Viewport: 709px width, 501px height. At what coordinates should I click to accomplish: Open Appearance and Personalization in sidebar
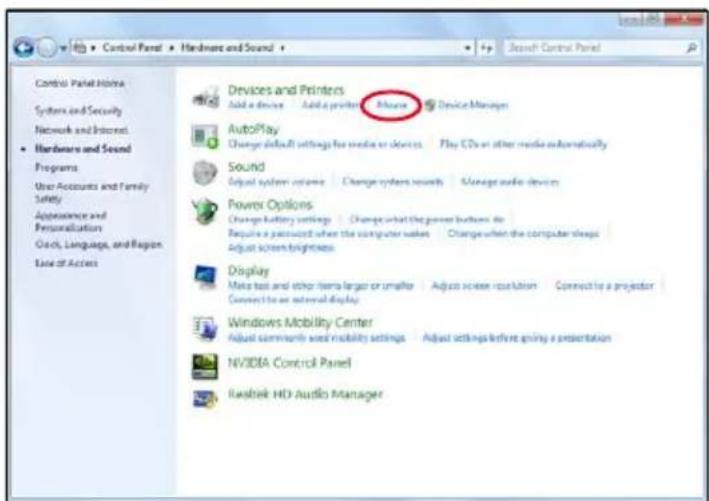coord(71,221)
